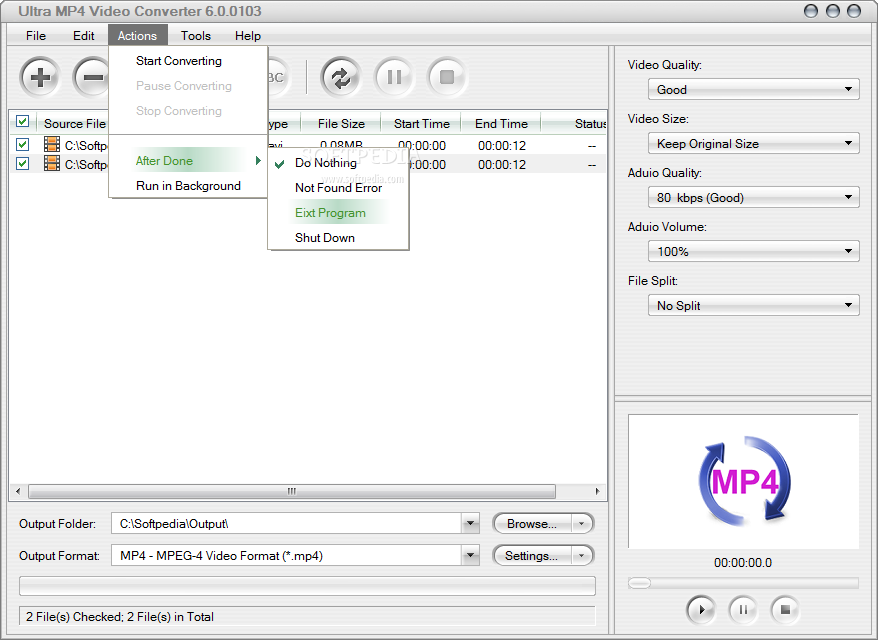Click the End Time column header

(x=501, y=123)
